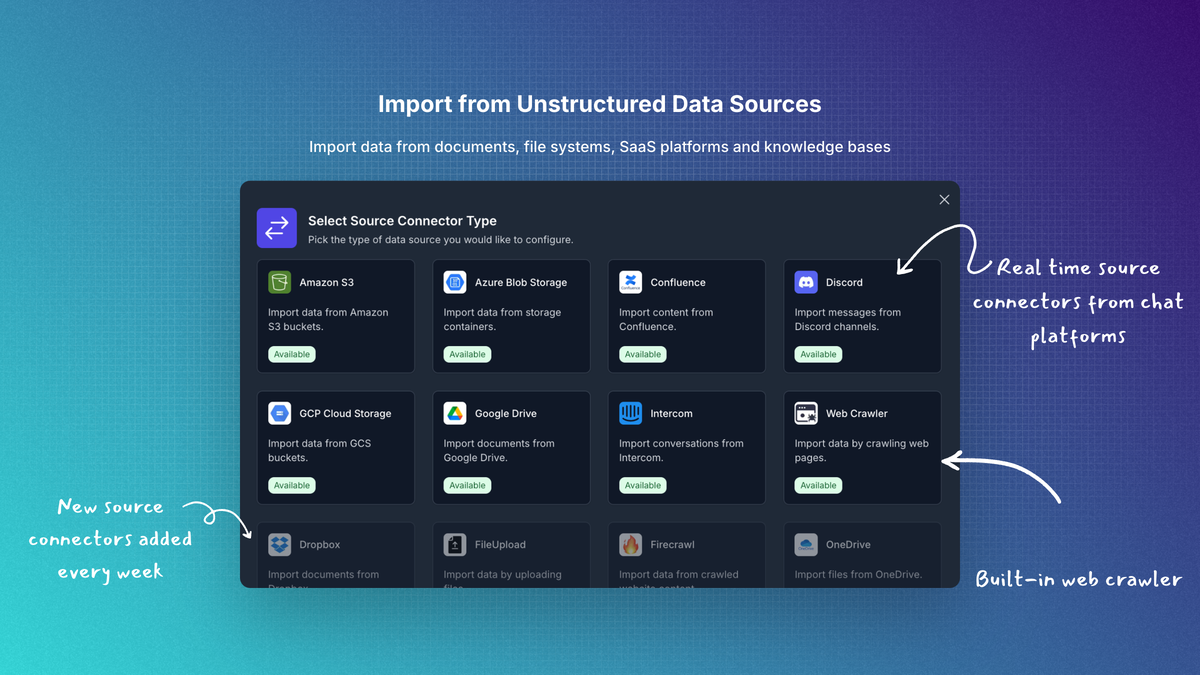Click the Available badge under Amazon S3
The image size is (1200, 675).
click(292, 354)
